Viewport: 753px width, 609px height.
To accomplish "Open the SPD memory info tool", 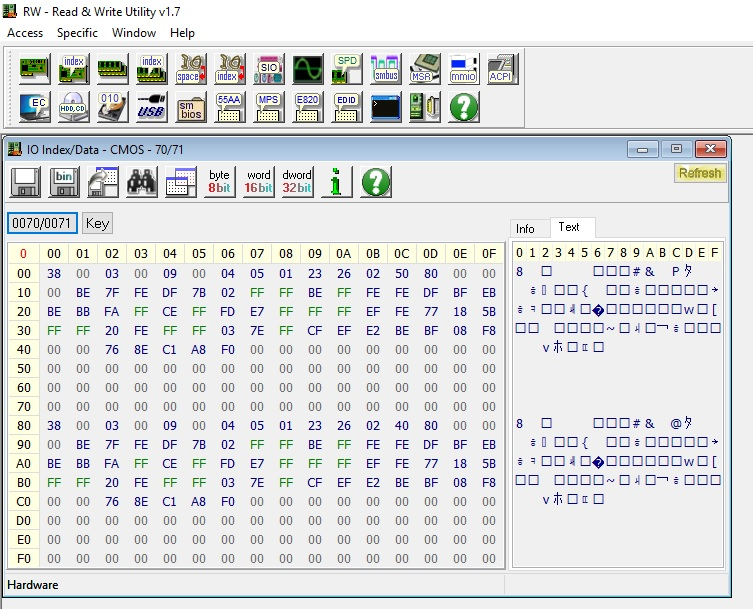I will 347,69.
